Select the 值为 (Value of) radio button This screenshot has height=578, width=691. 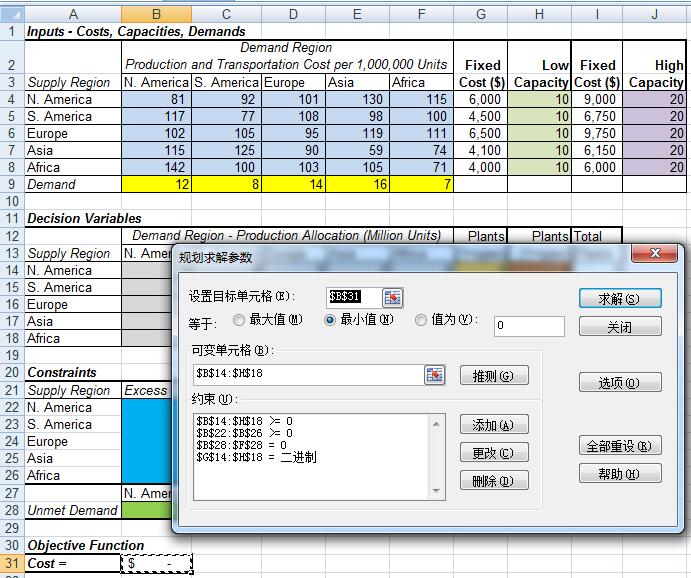point(421,320)
